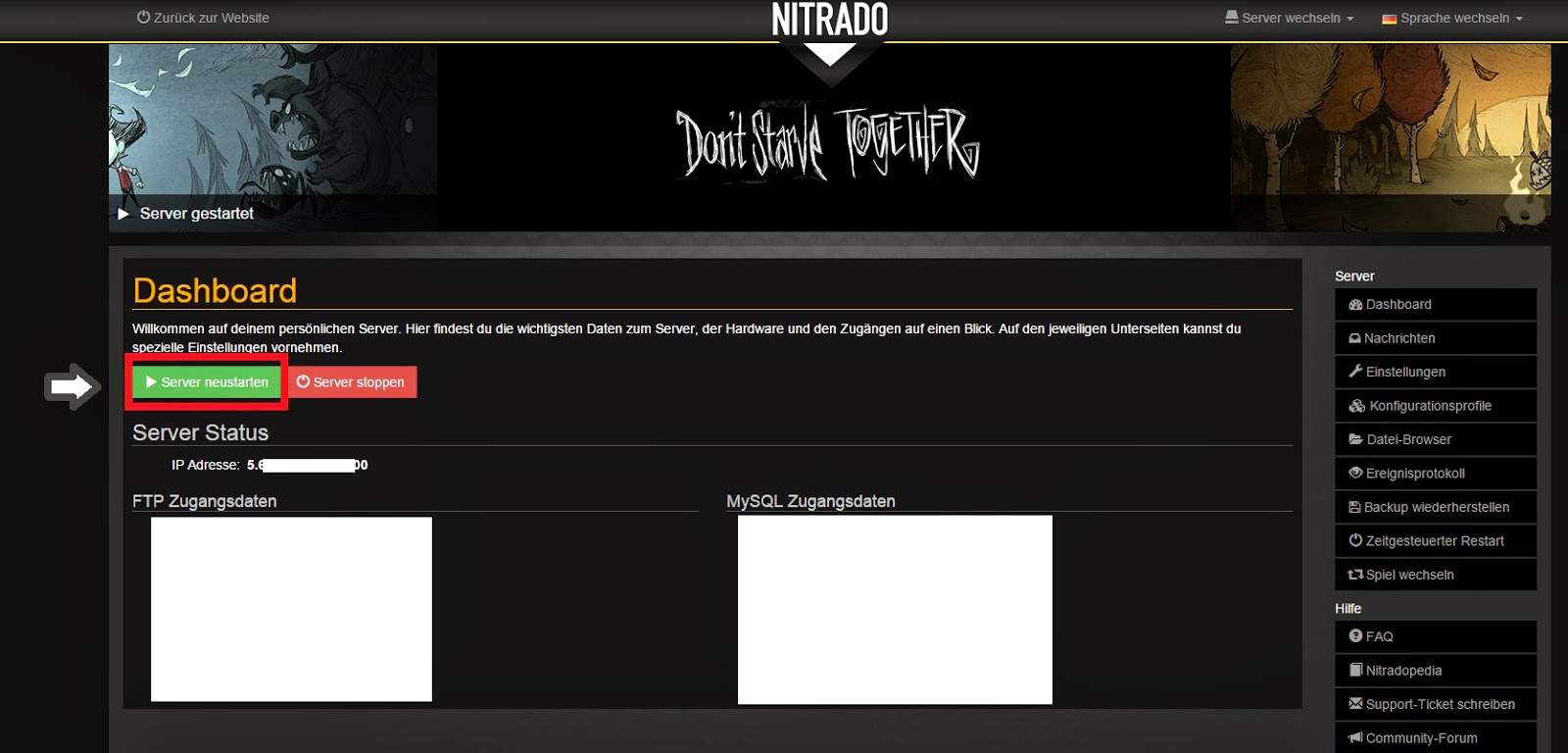Click the German flag icon in the header
The image size is (1568, 753).
1389,19
